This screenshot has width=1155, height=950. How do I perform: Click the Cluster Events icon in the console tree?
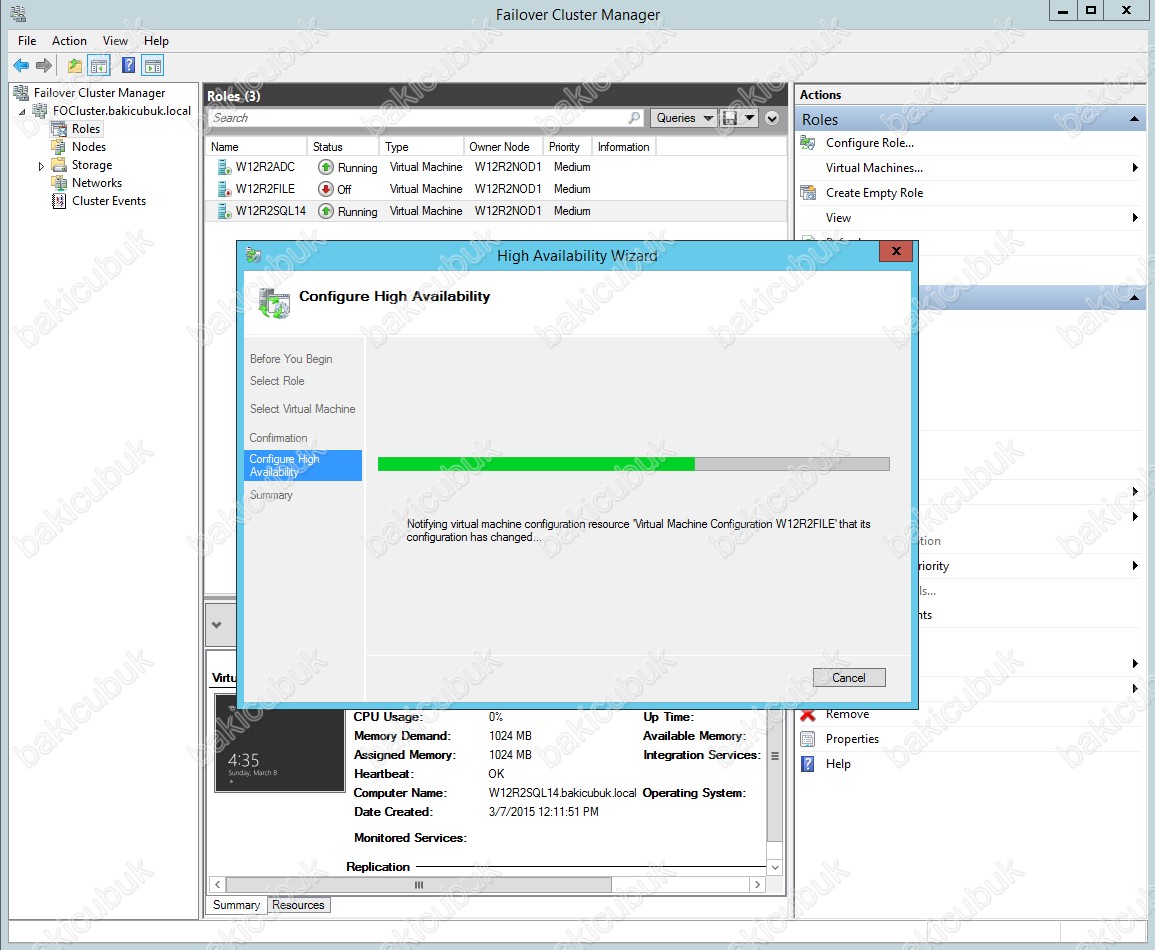pyautogui.click(x=59, y=201)
